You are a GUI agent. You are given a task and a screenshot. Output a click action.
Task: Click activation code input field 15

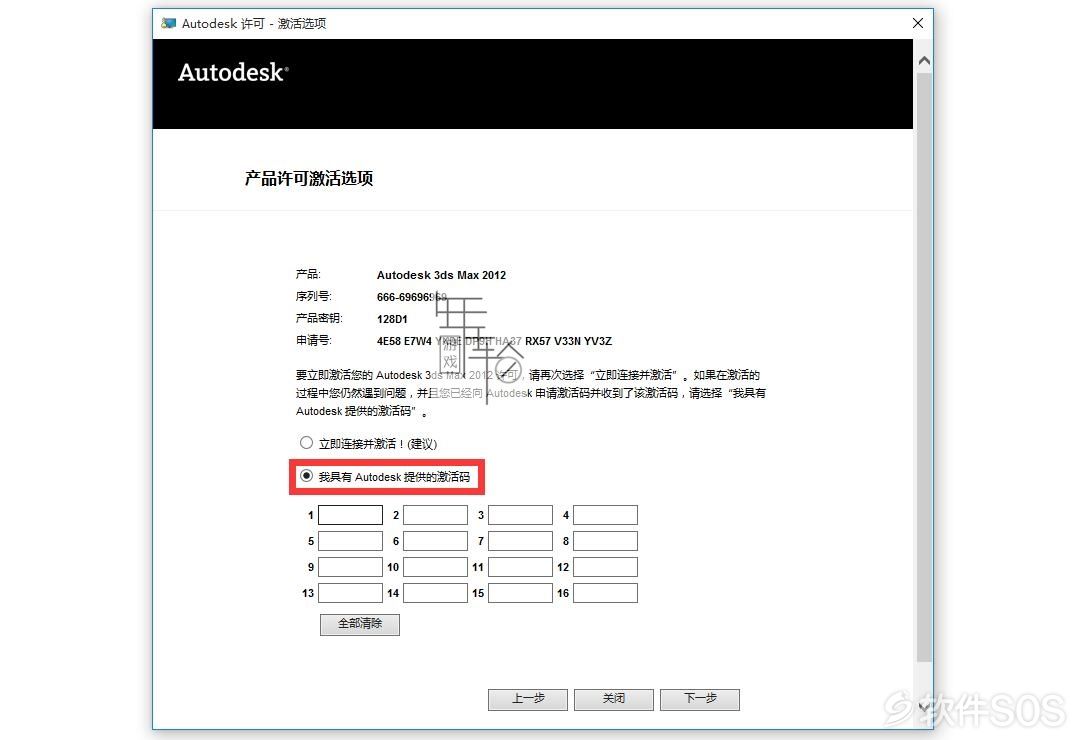(x=520, y=593)
